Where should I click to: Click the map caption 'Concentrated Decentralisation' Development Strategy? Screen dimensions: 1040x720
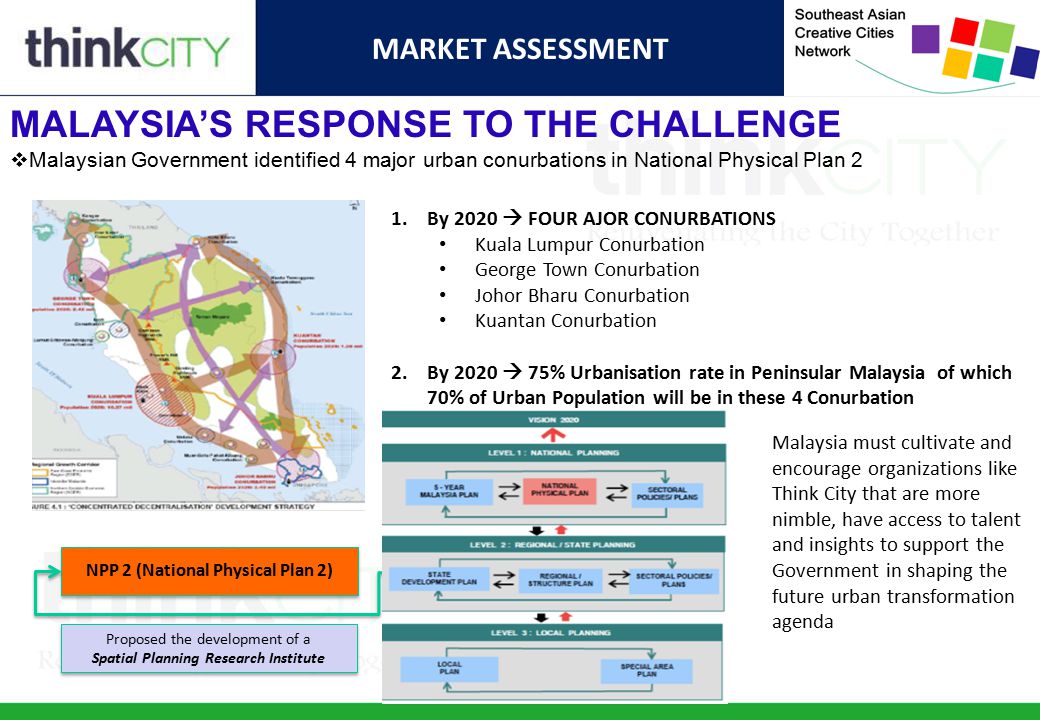(174, 507)
